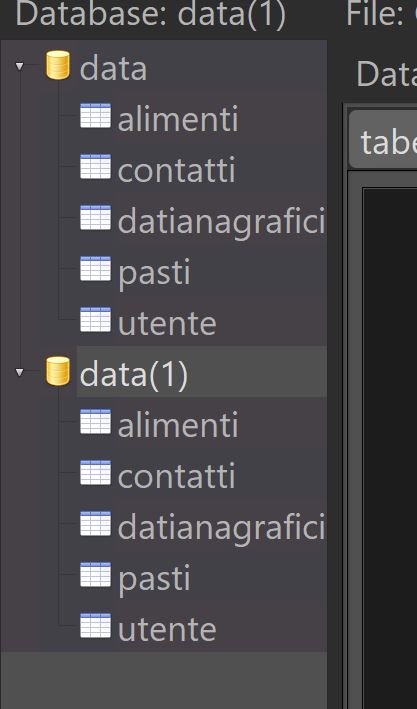The height and width of the screenshot is (709, 417).
Task: Click table icon of contatti under data
Action: coord(95,166)
